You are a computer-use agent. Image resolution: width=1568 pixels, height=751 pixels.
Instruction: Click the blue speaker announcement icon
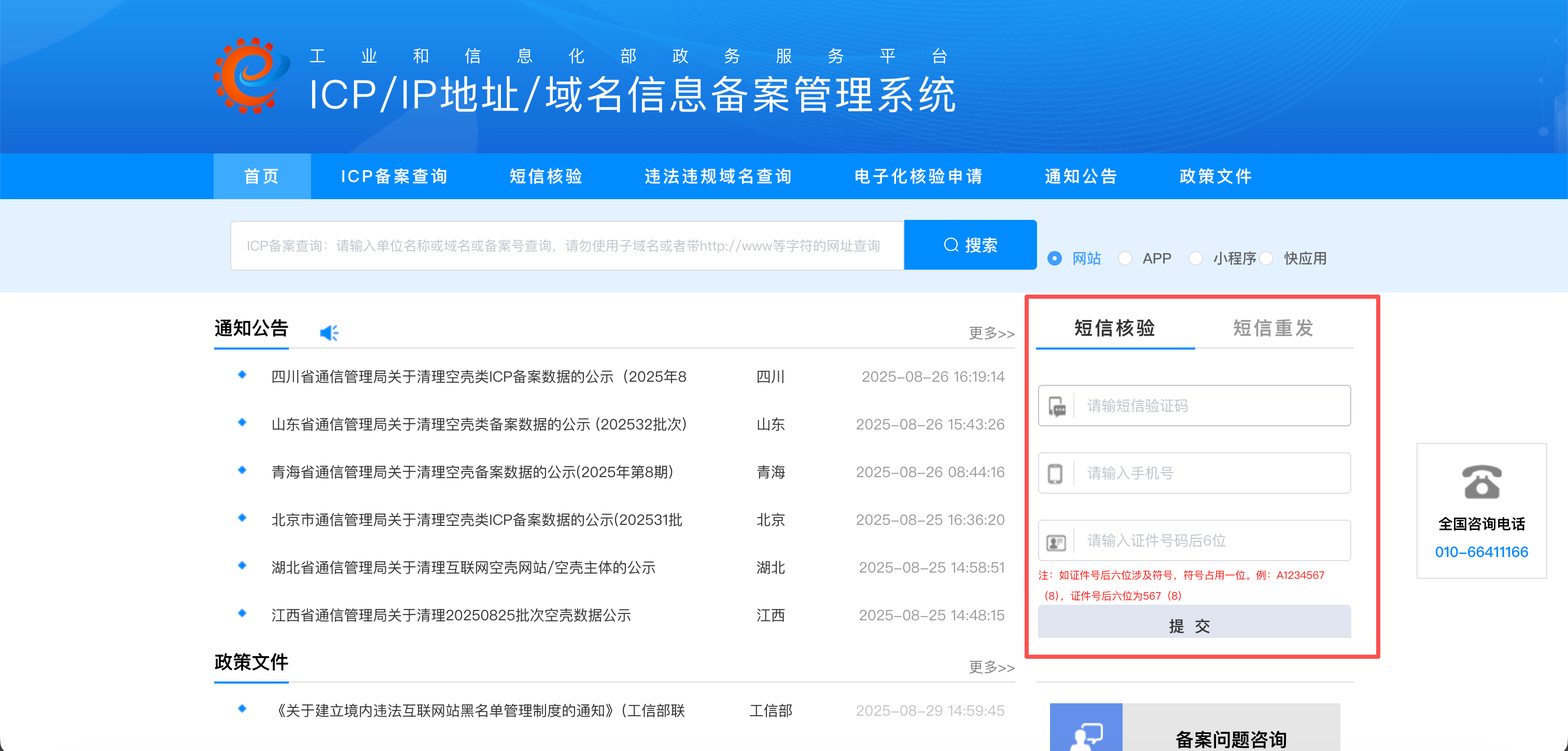tap(329, 332)
